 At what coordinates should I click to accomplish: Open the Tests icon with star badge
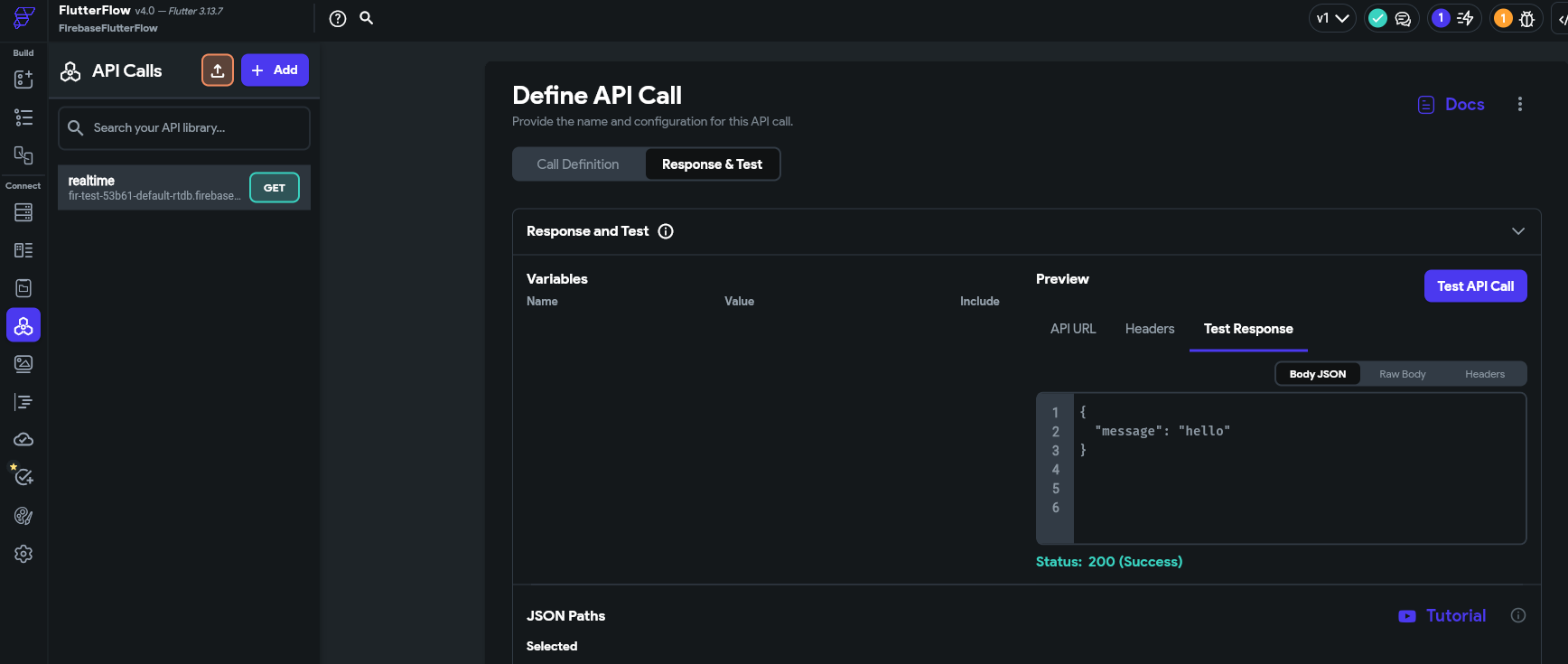pos(23,475)
